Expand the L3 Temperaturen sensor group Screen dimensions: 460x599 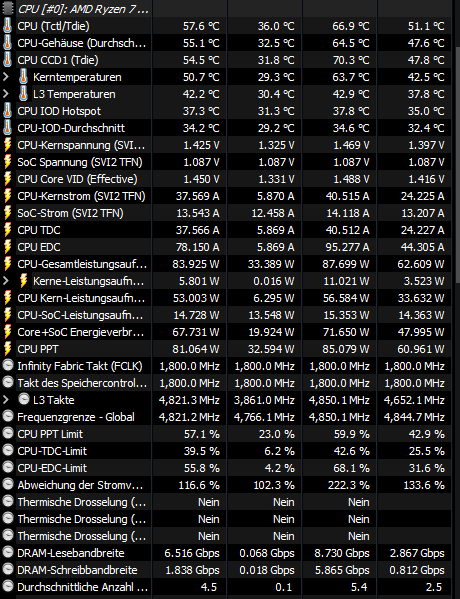6,94
